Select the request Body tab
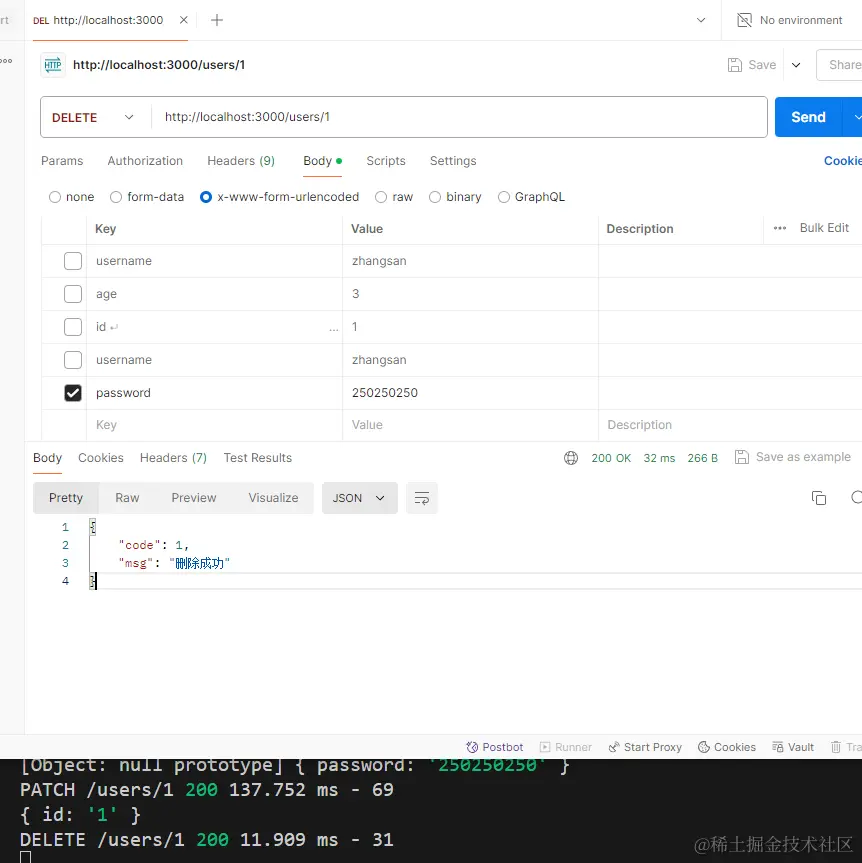Image resolution: width=862 pixels, height=863 pixels. pyautogui.click(x=322, y=161)
